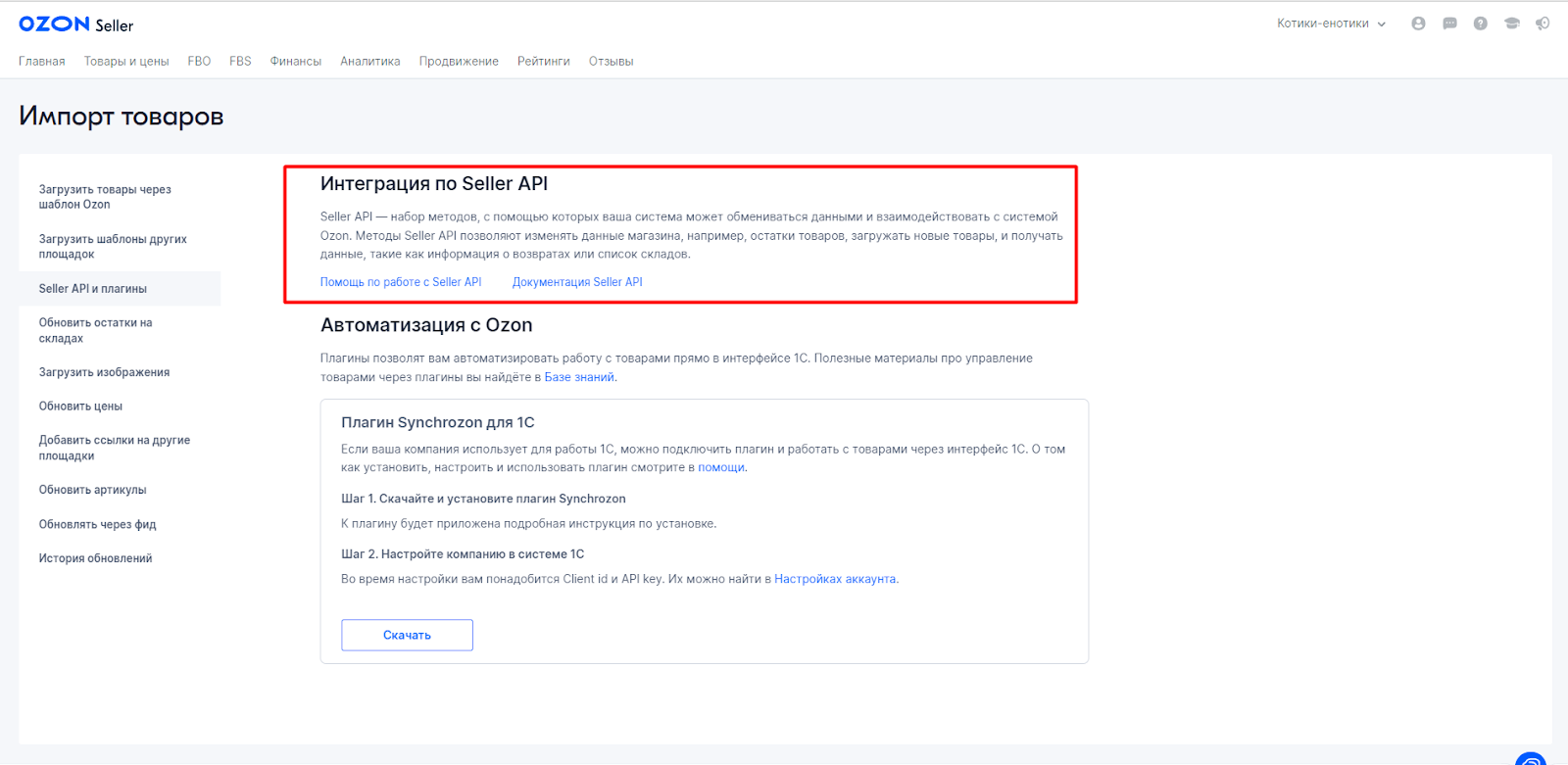
Task: Open the FBO menu
Action: (199, 62)
